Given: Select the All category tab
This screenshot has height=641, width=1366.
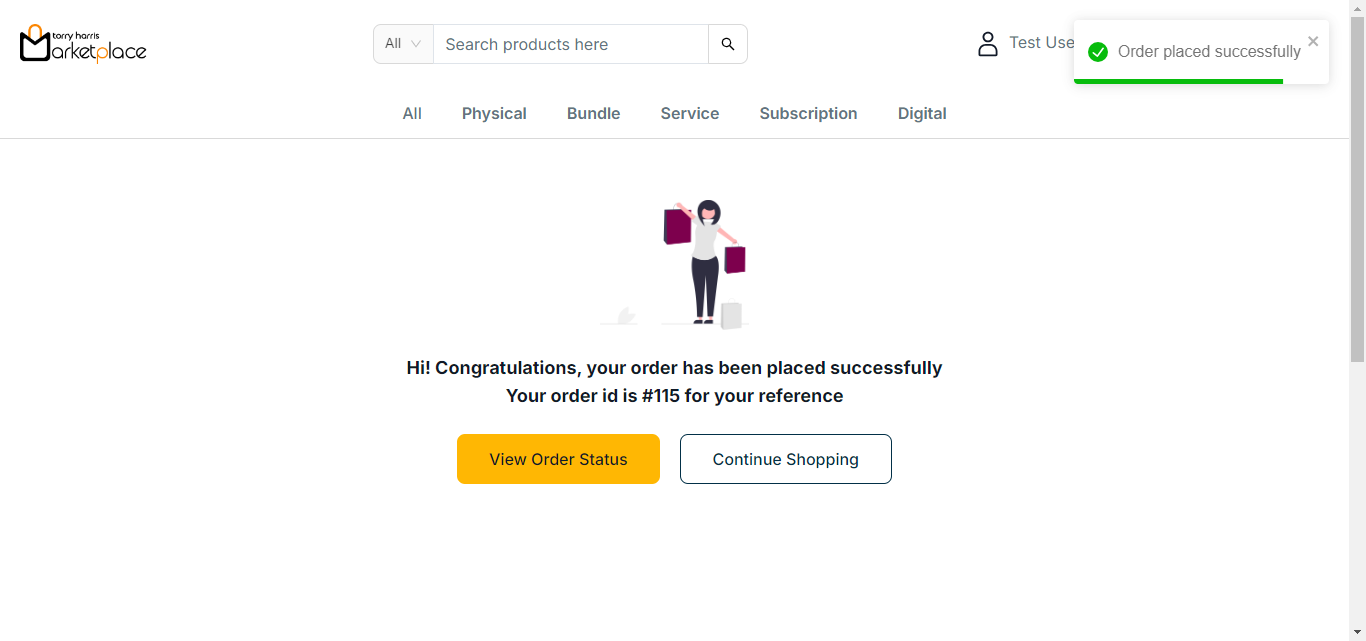Looking at the screenshot, I should click(x=412, y=114).
